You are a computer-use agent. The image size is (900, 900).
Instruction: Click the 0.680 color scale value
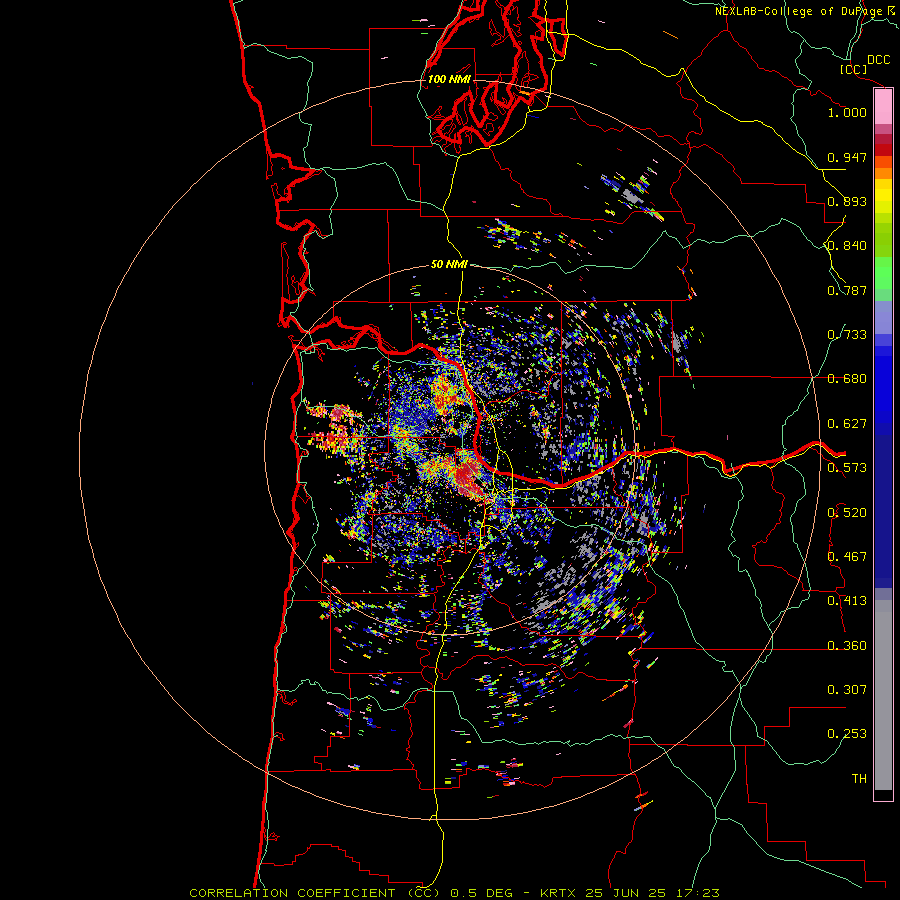[x=847, y=379]
